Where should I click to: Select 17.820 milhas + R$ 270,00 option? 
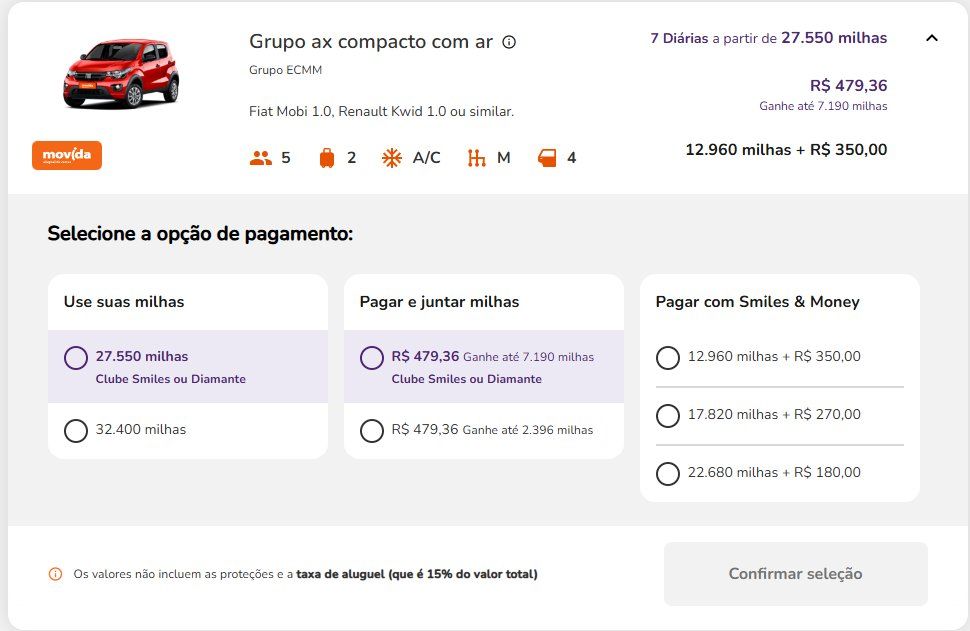click(667, 416)
